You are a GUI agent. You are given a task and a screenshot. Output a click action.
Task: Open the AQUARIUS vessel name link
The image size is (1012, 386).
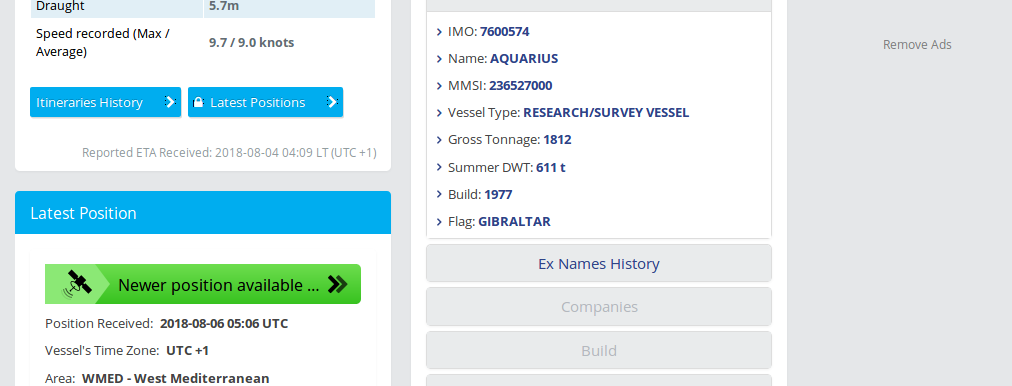click(524, 59)
